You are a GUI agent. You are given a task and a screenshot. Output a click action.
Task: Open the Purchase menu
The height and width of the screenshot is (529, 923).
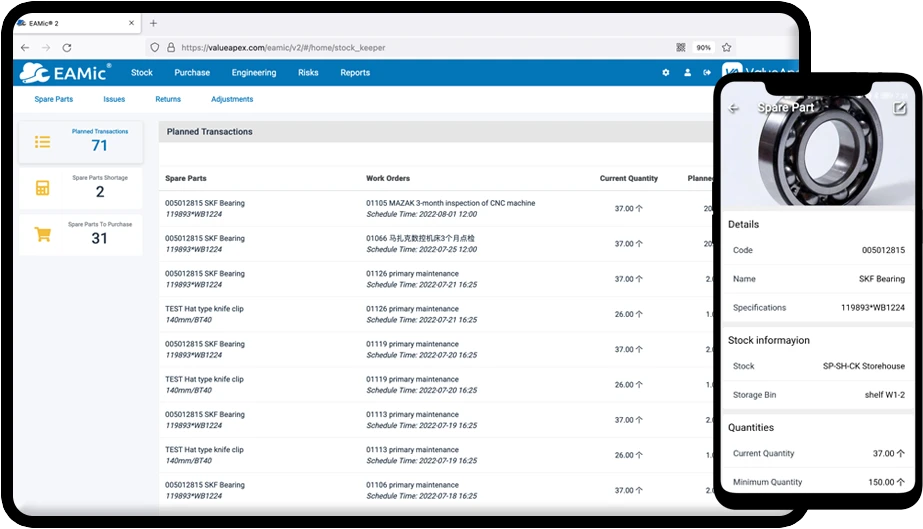(x=192, y=73)
